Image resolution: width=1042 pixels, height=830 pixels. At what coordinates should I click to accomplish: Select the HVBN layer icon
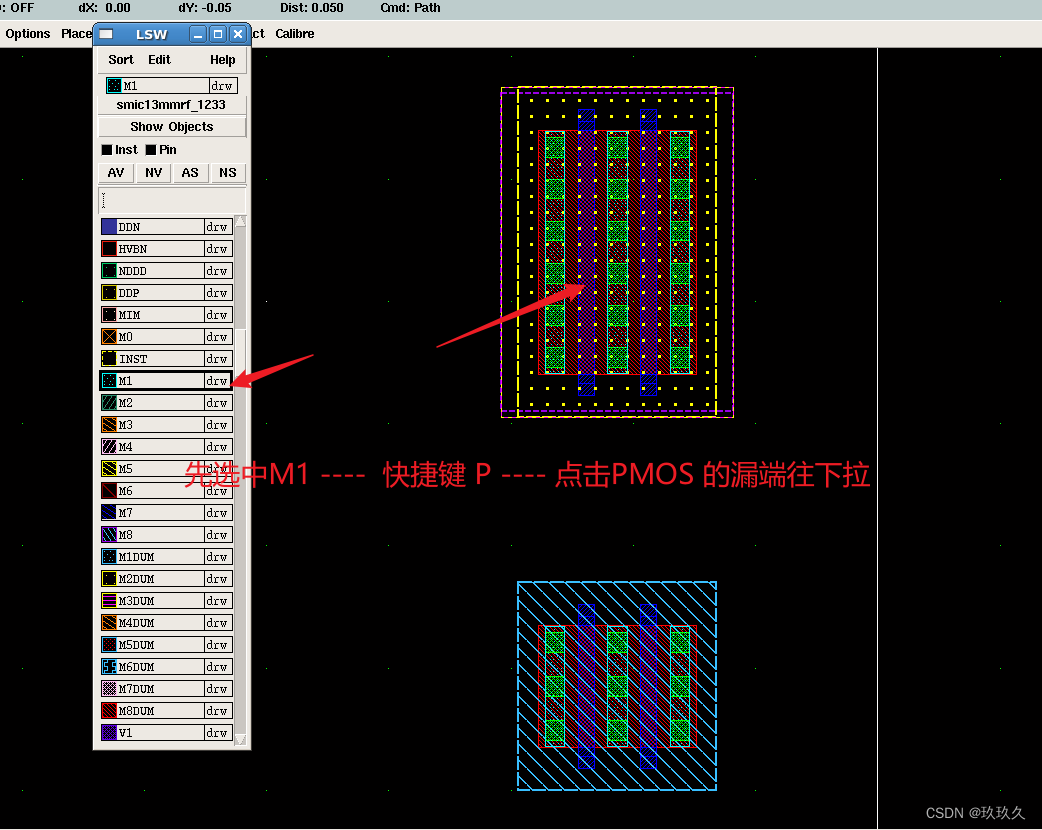tap(109, 249)
